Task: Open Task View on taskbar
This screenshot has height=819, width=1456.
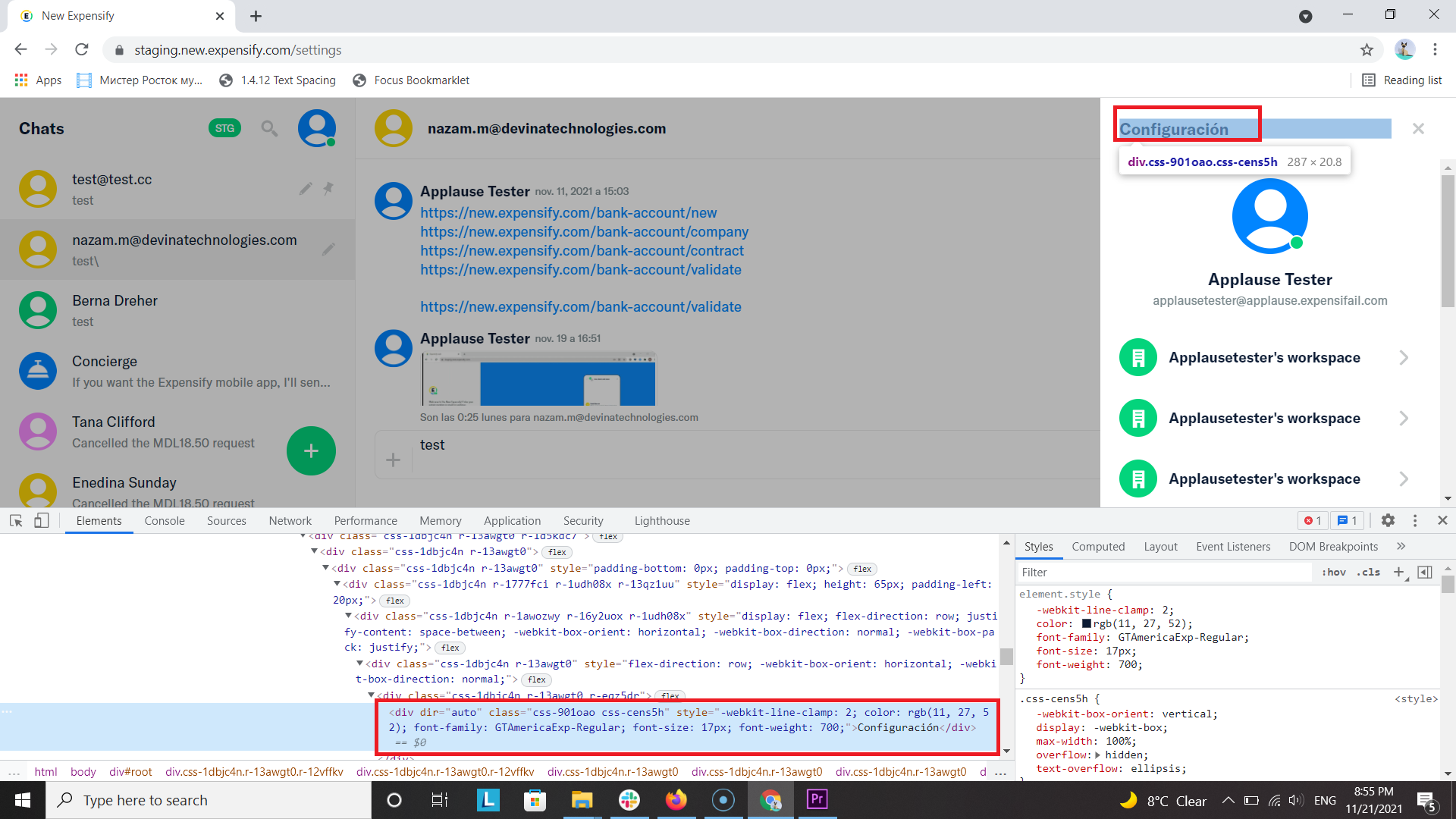Action: coord(440,800)
